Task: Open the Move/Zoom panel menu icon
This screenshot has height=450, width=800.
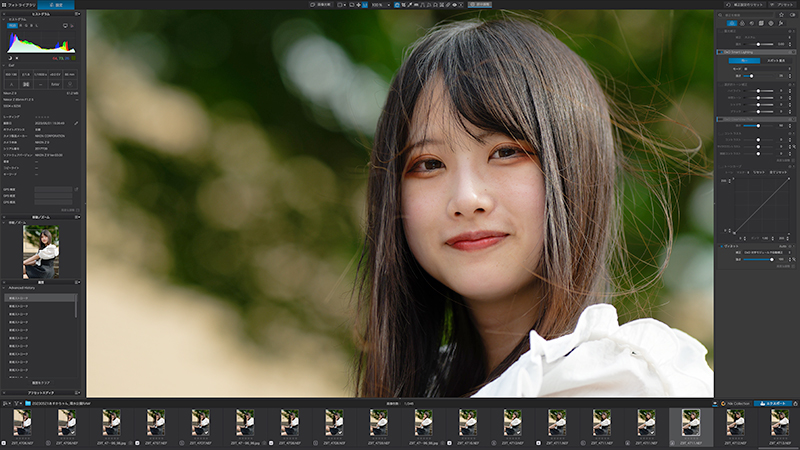Action: tap(78, 217)
